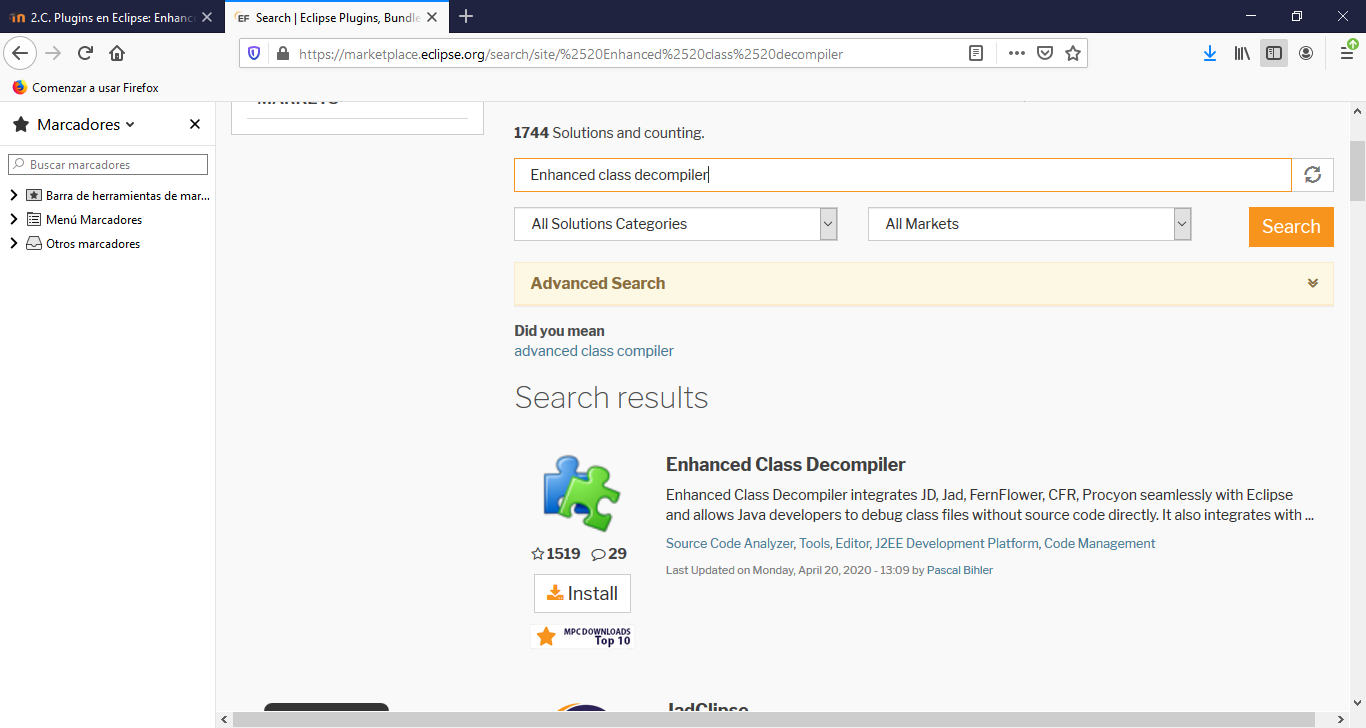This screenshot has height=728, width=1366.
Task: Open the Firefox home page
Action: [x=117, y=53]
